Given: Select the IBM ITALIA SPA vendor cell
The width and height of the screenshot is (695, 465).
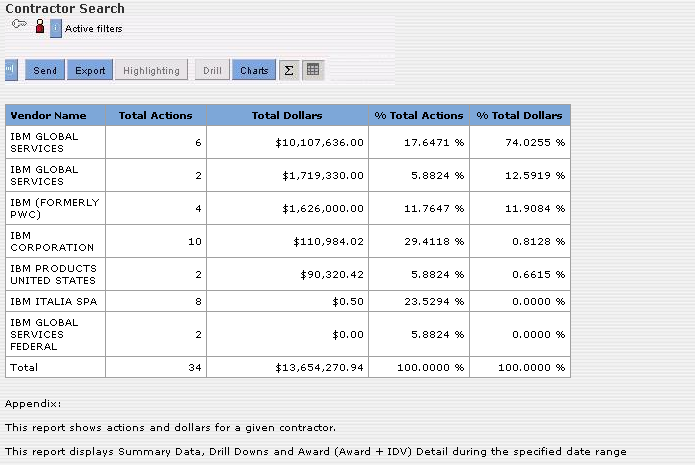Looking at the screenshot, I should [55, 301].
